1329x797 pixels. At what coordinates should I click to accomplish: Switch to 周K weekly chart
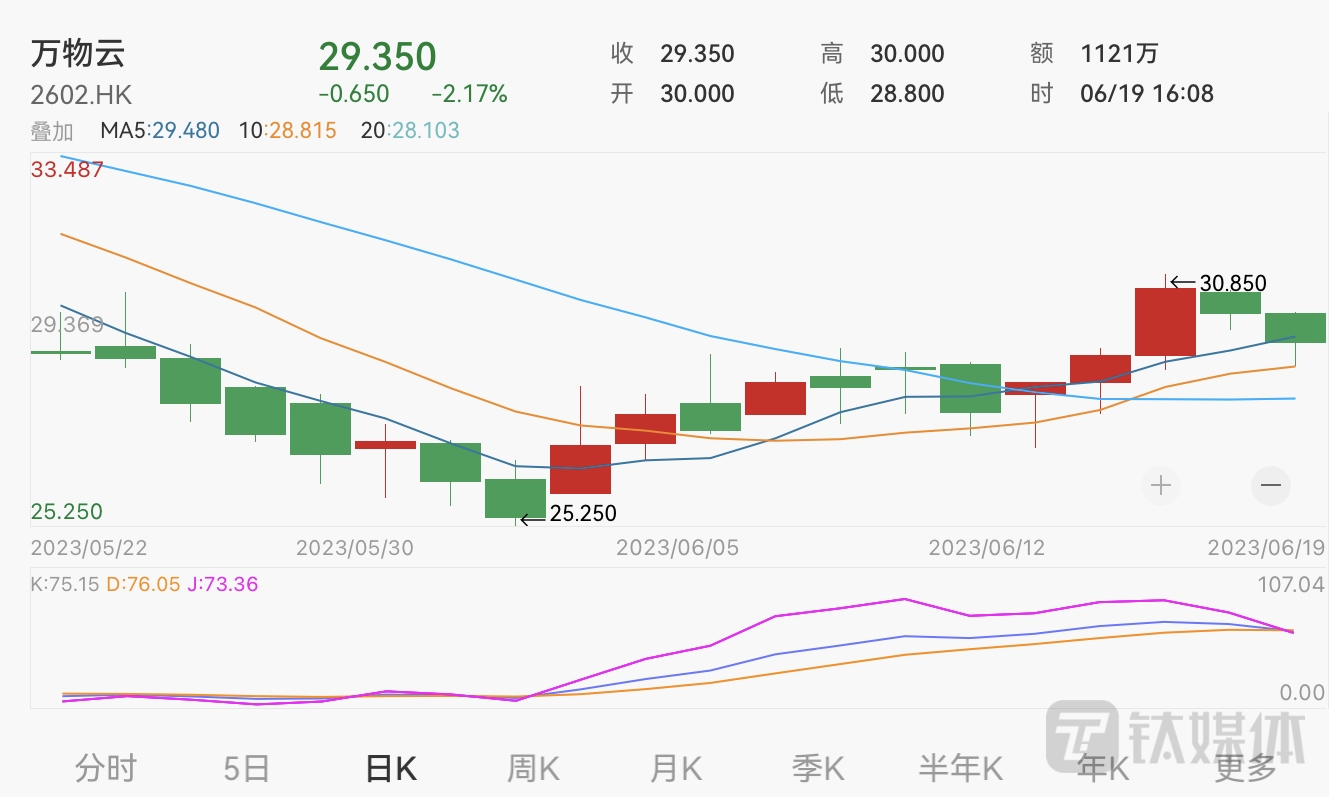533,768
